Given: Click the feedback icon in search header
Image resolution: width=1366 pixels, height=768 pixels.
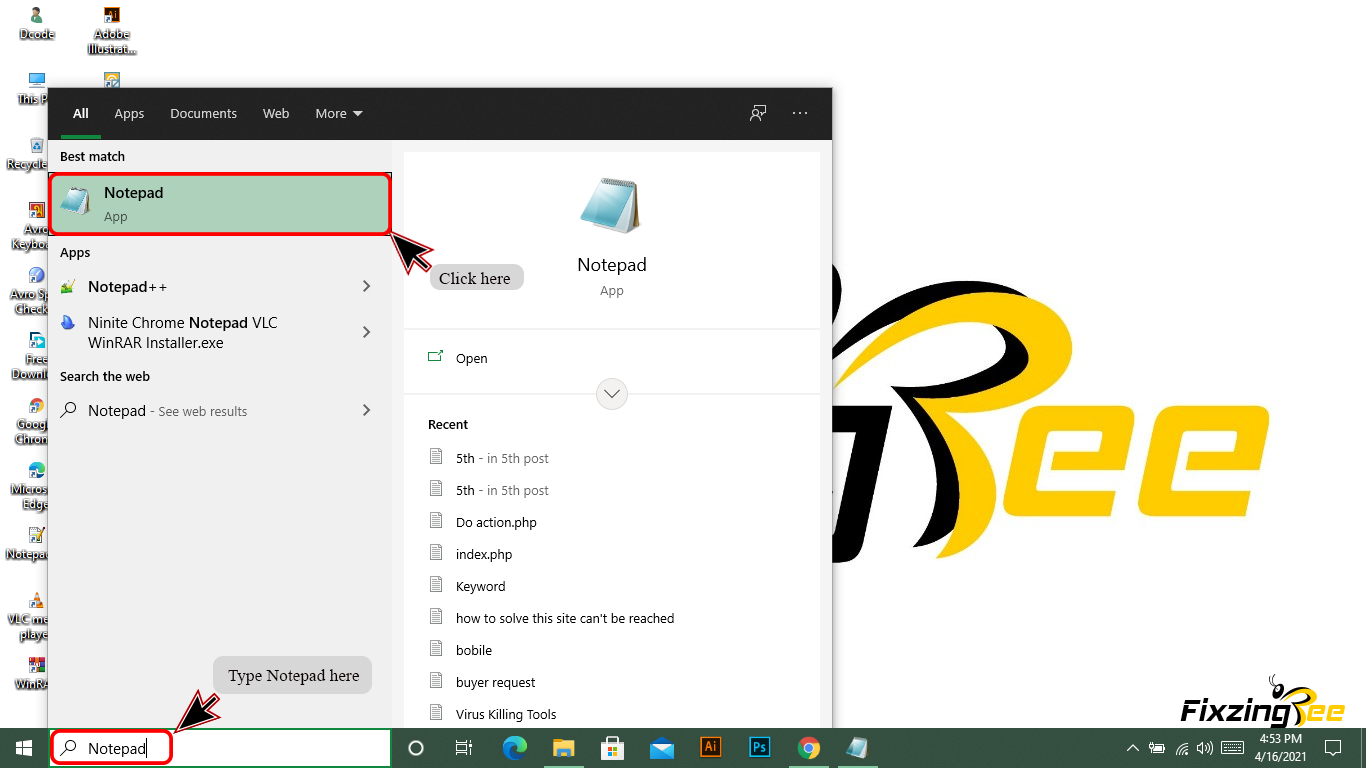Looking at the screenshot, I should (x=758, y=113).
